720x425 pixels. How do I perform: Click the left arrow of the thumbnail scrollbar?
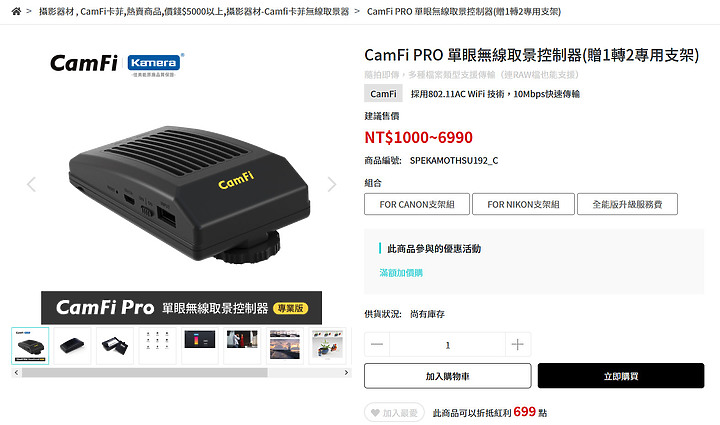17,372
